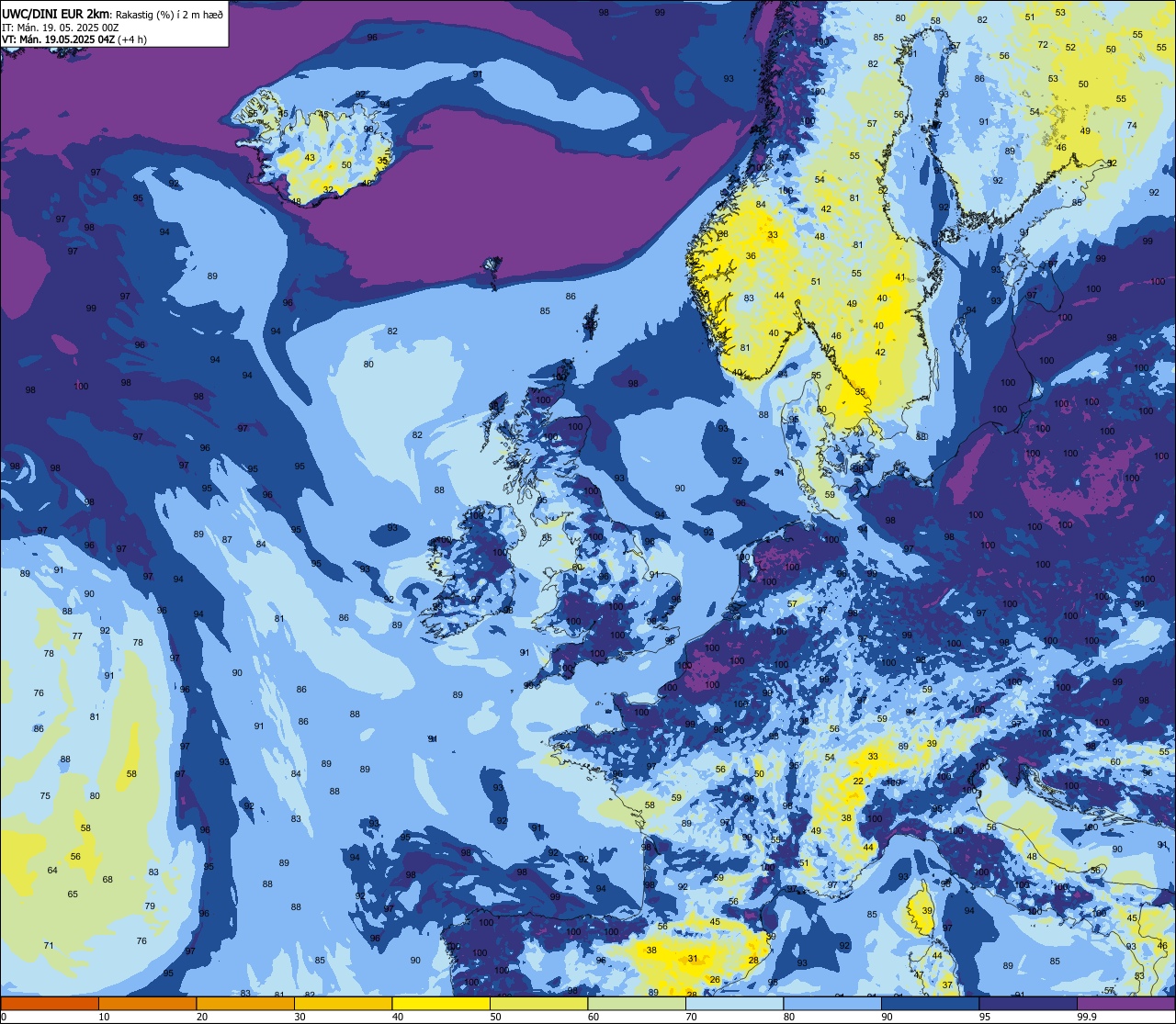Click the pale yellow 50–60 legend segment
1176x1024 pixels.
coord(538,1004)
